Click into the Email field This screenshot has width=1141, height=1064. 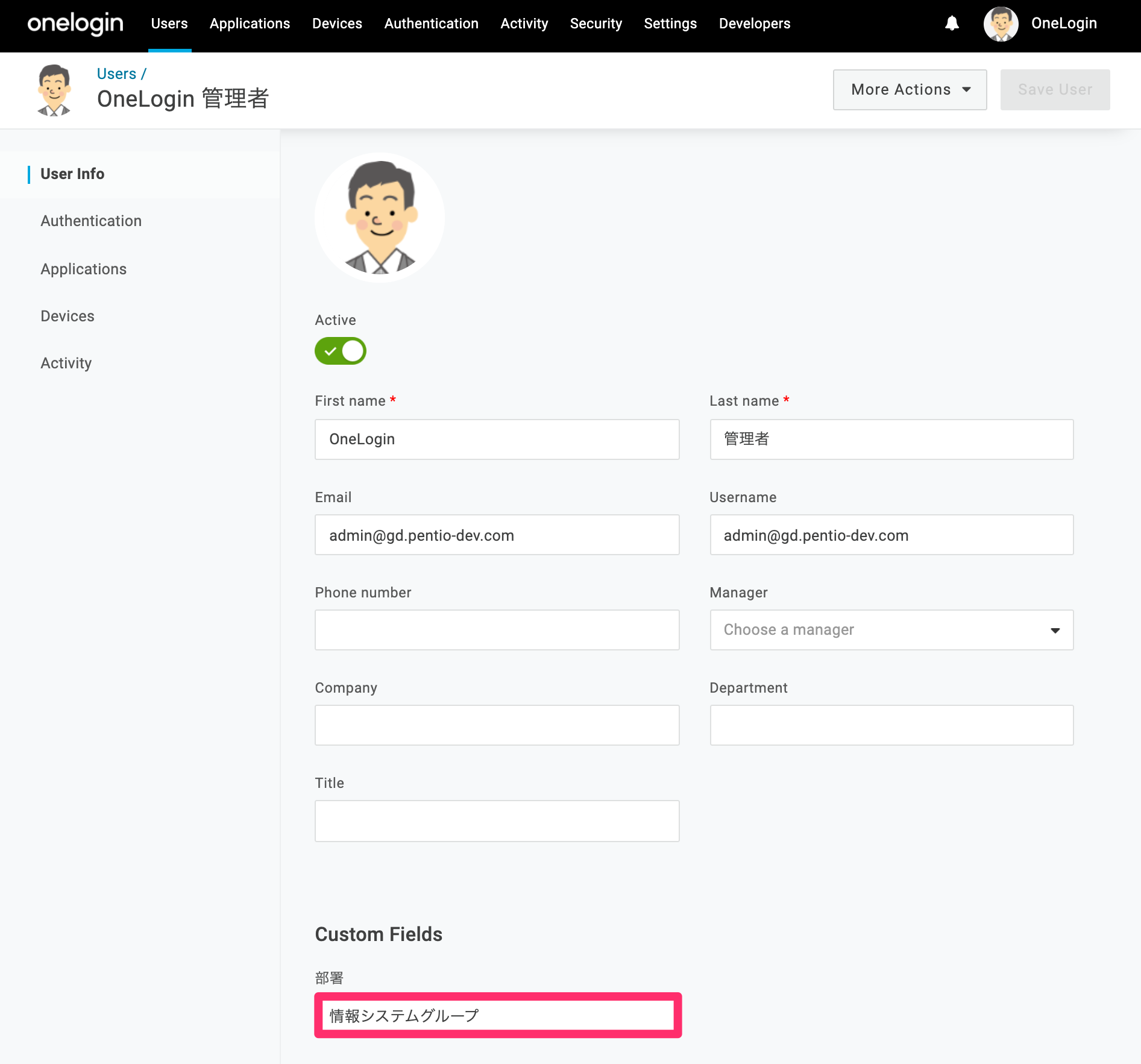[497, 535]
